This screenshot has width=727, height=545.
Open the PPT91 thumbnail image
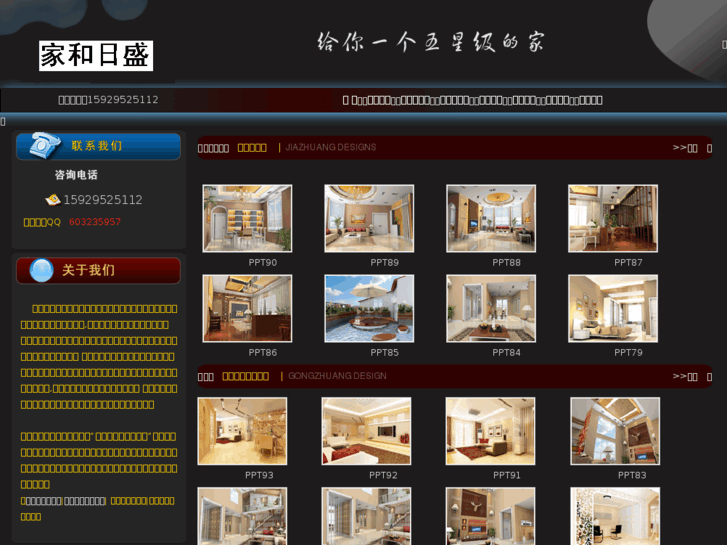pyautogui.click(x=490, y=431)
